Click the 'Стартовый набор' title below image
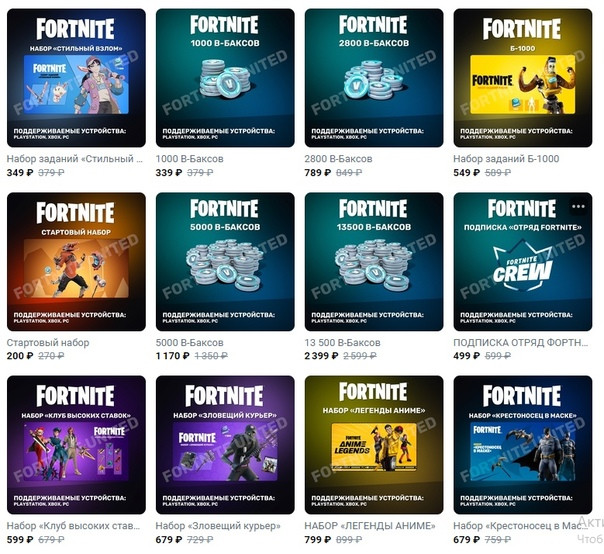 pyautogui.click(x=48, y=342)
